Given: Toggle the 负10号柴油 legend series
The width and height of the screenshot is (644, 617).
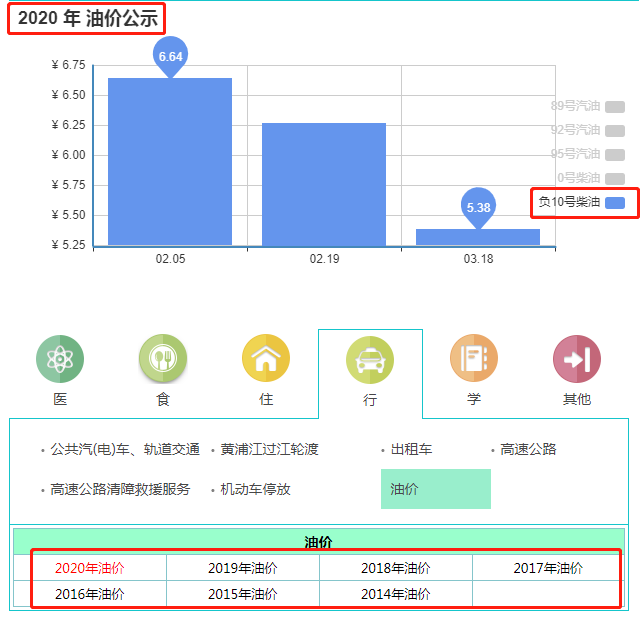Looking at the screenshot, I should pos(582,202).
